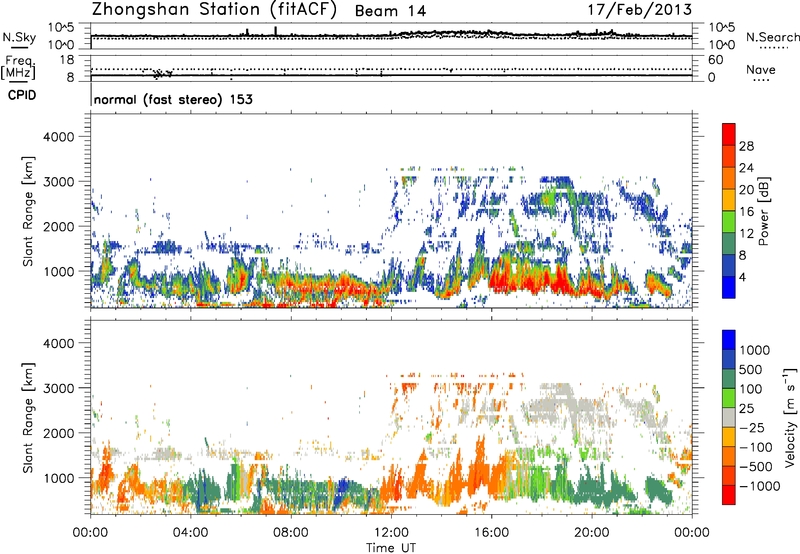
Task: Click the '60' Nave axis tick
Action: [x=715, y=60]
